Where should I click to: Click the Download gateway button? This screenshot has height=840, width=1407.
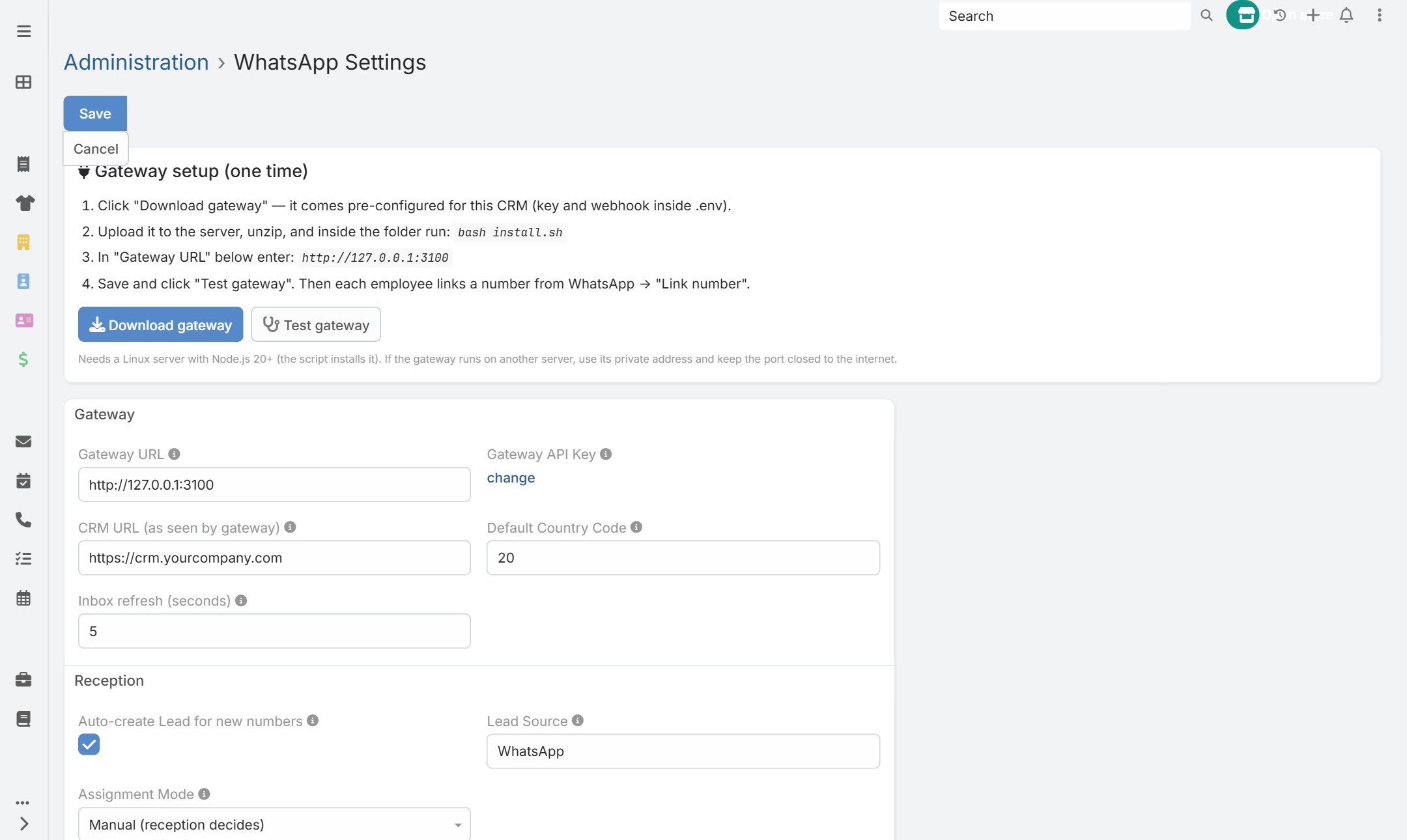[160, 324]
